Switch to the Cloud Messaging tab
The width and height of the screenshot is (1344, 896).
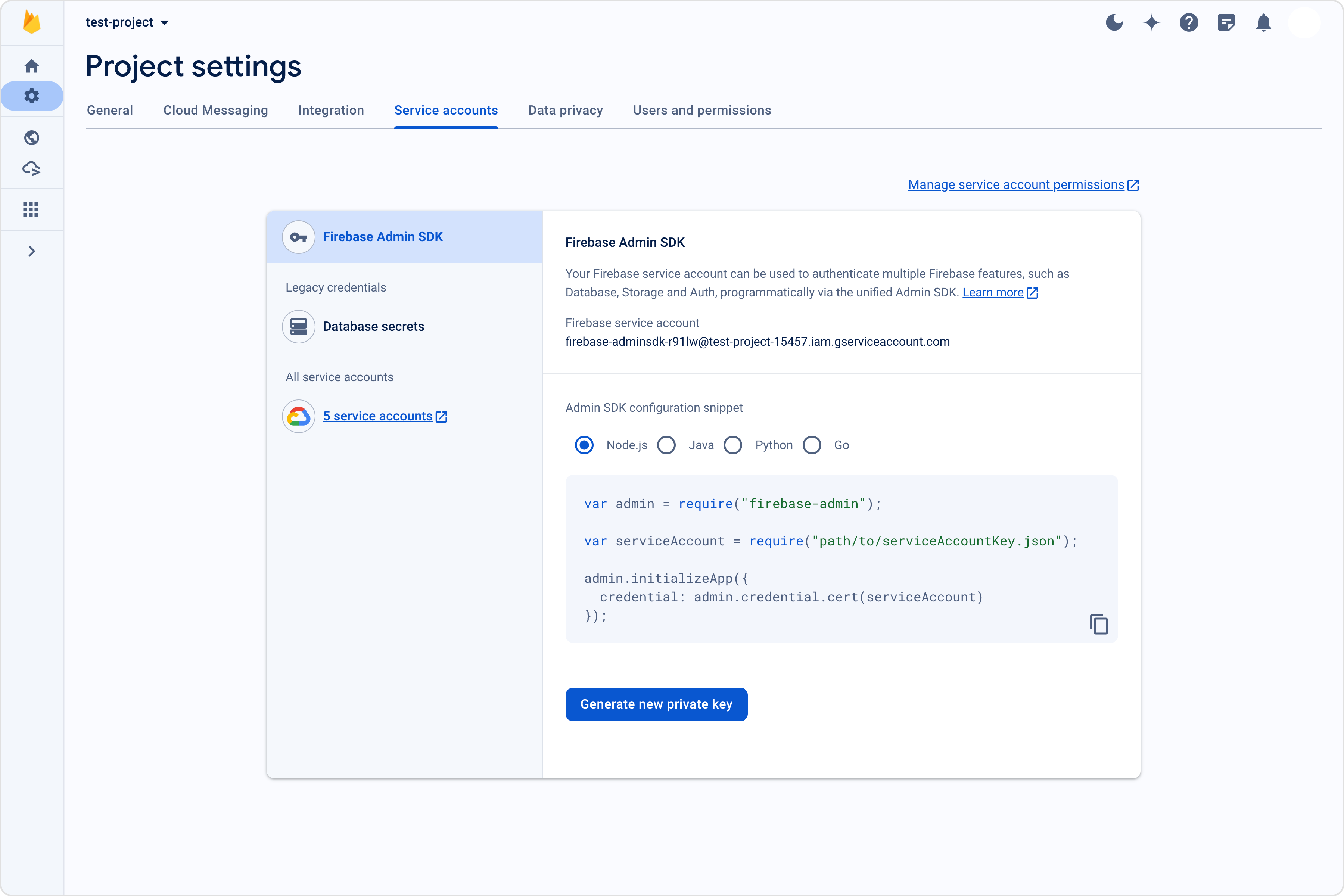pos(215,110)
